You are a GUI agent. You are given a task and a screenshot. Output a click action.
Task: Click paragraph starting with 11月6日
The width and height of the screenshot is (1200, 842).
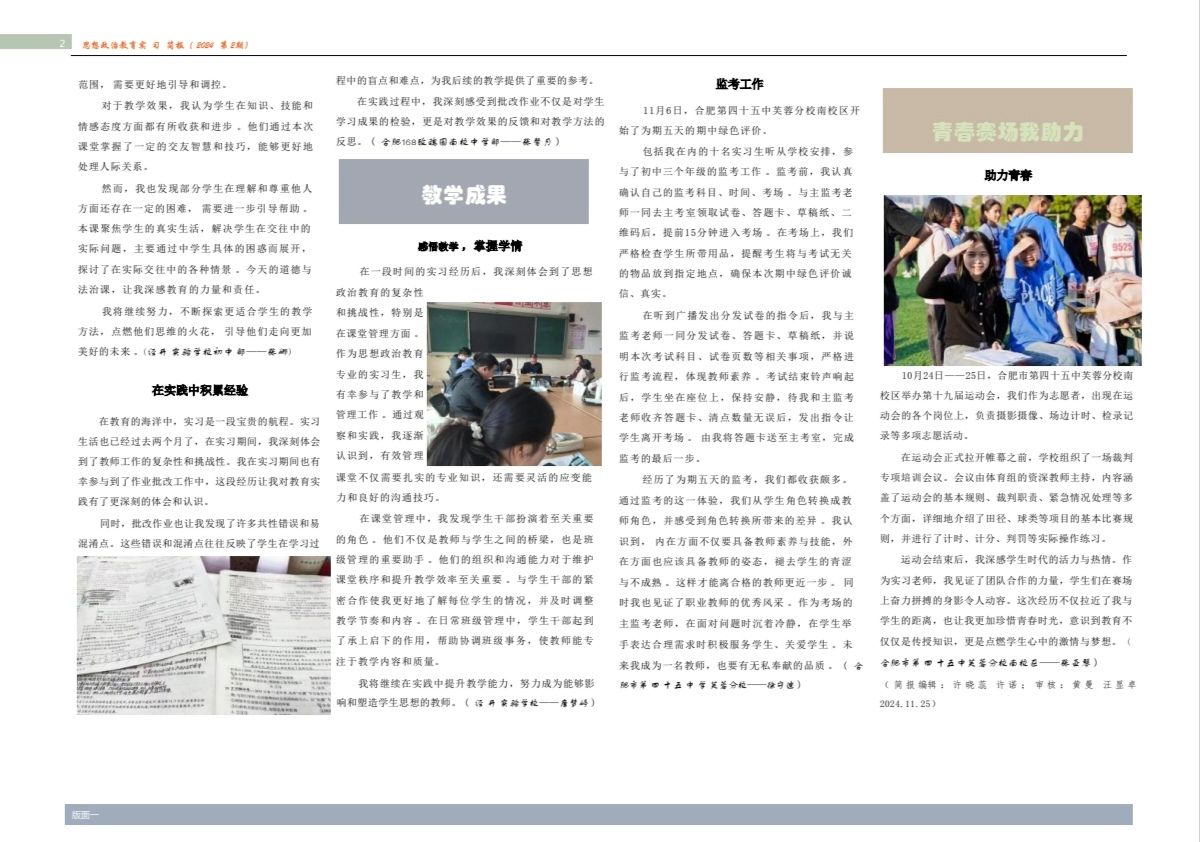click(739, 120)
